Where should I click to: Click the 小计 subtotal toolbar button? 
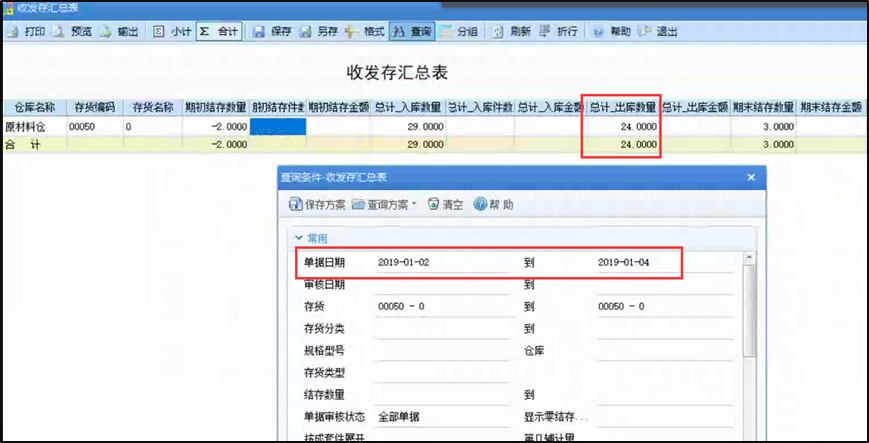click(172, 32)
